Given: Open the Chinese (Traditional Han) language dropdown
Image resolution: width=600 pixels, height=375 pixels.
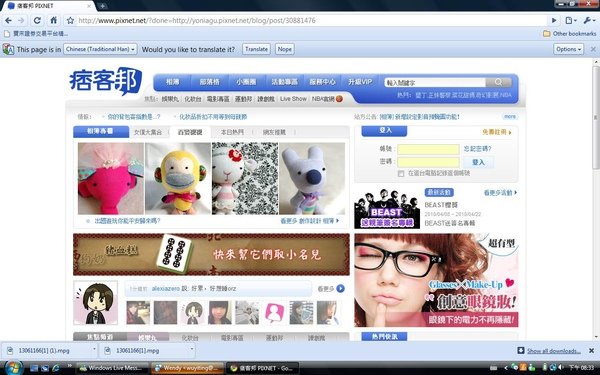Looking at the screenshot, I should coord(100,49).
